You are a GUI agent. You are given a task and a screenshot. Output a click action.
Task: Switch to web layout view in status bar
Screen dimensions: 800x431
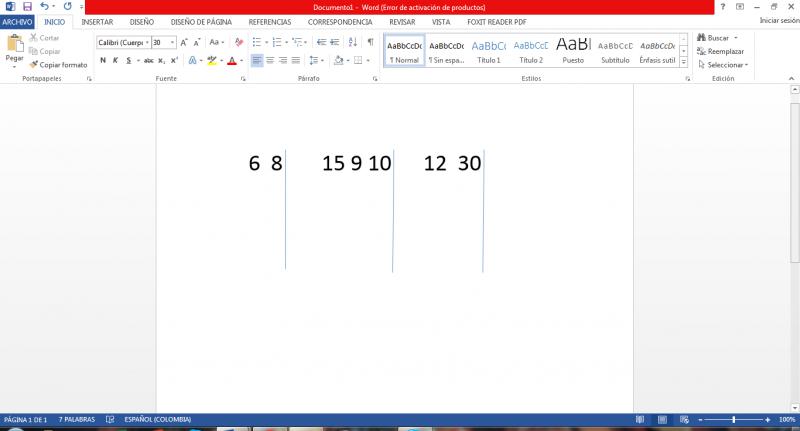pos(684,419)
